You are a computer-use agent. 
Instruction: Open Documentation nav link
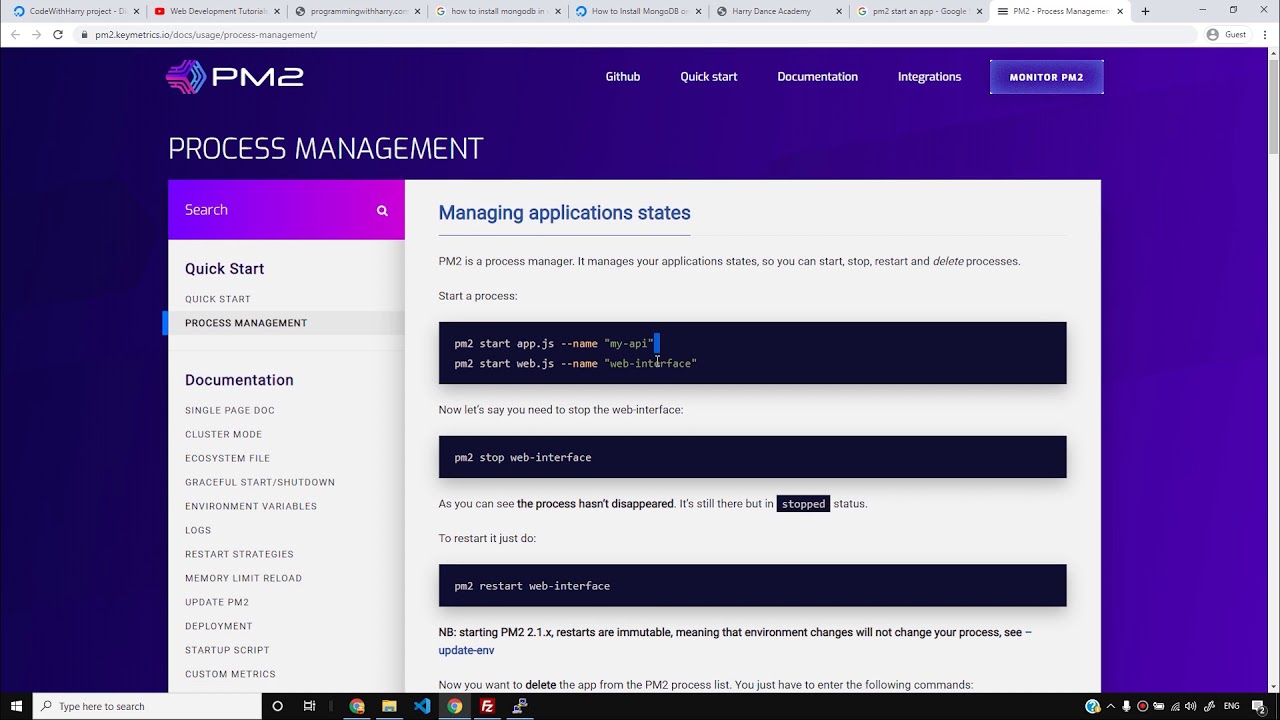click(x=817, y=77)
